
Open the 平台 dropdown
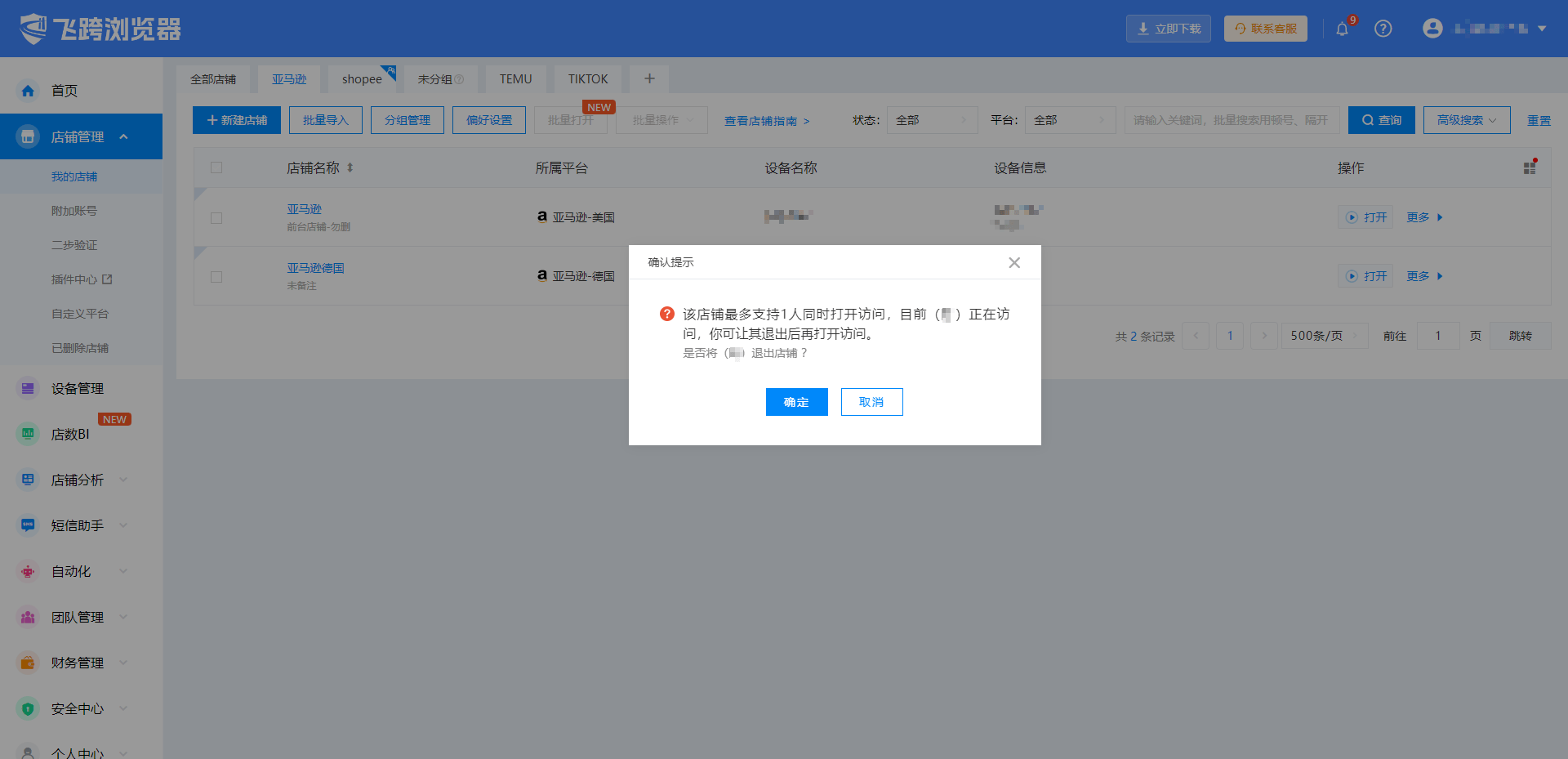[1070, 120]
